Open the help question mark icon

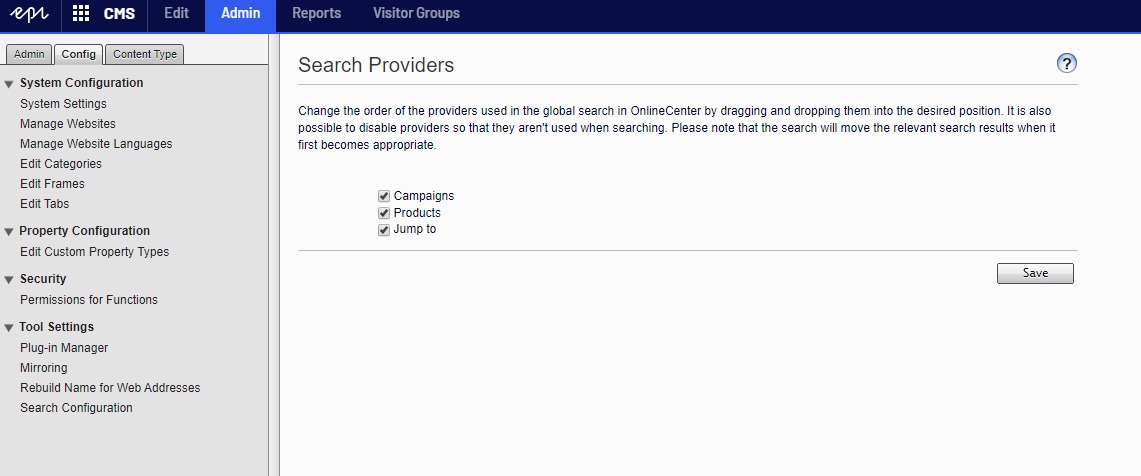(x=1067, y=64)
